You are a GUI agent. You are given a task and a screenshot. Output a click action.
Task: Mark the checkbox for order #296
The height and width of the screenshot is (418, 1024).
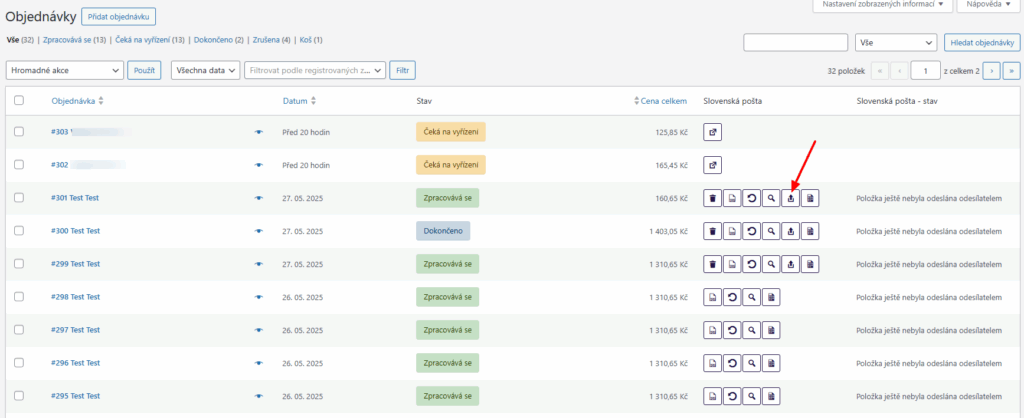tap(19, 362)
